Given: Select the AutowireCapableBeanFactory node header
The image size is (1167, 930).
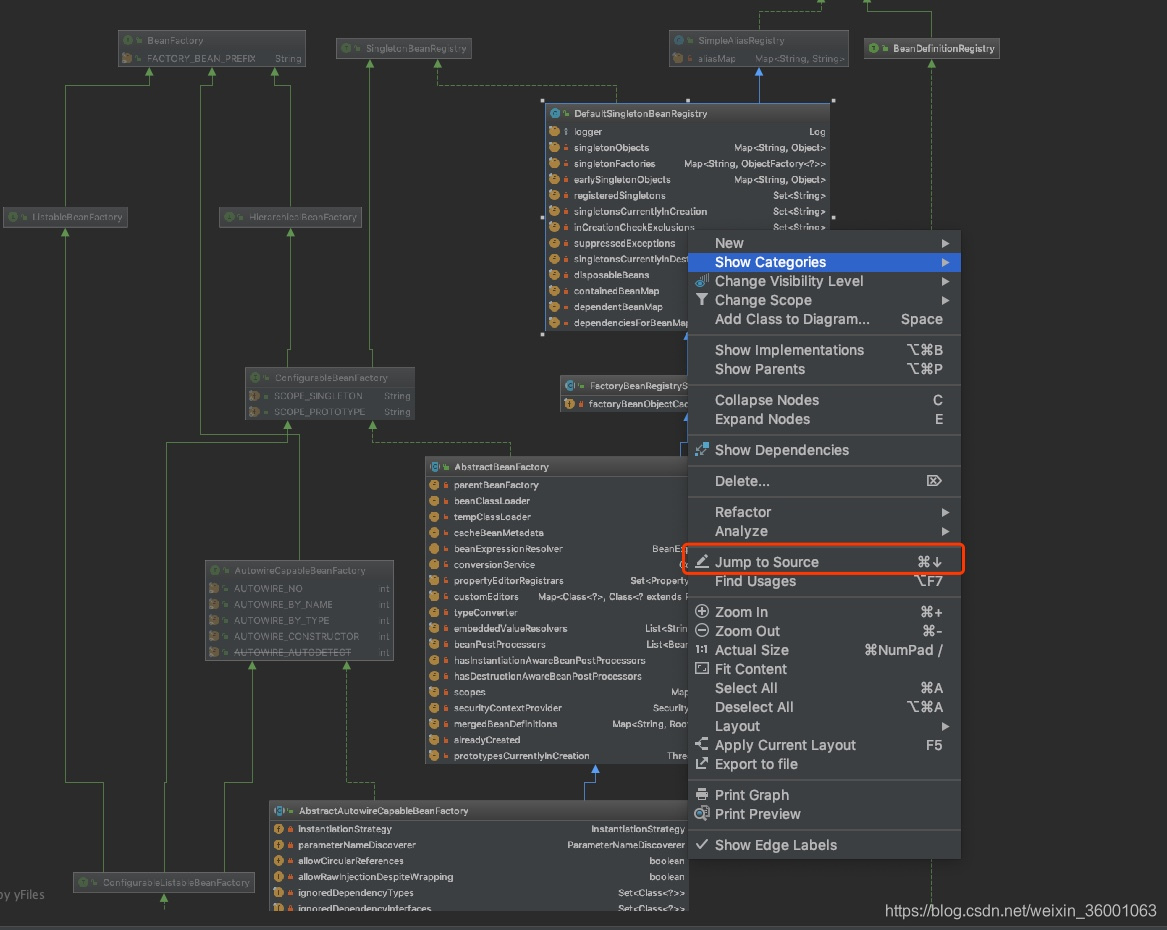Looking at the screenshot, I should pyautogui.click(x=299, y=571).
